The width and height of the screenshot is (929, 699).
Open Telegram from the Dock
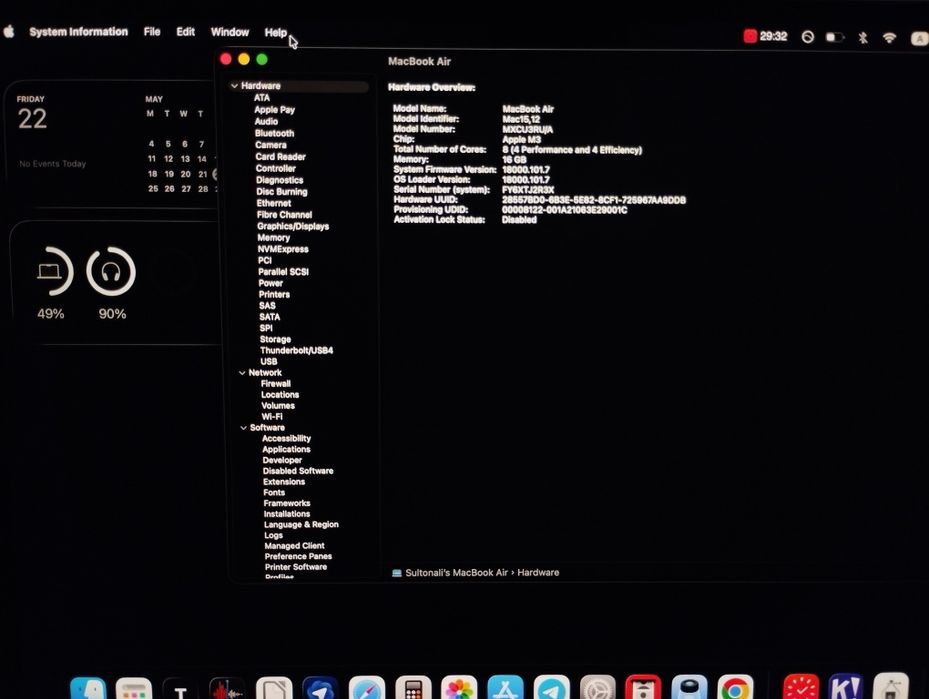click(552, 688)
